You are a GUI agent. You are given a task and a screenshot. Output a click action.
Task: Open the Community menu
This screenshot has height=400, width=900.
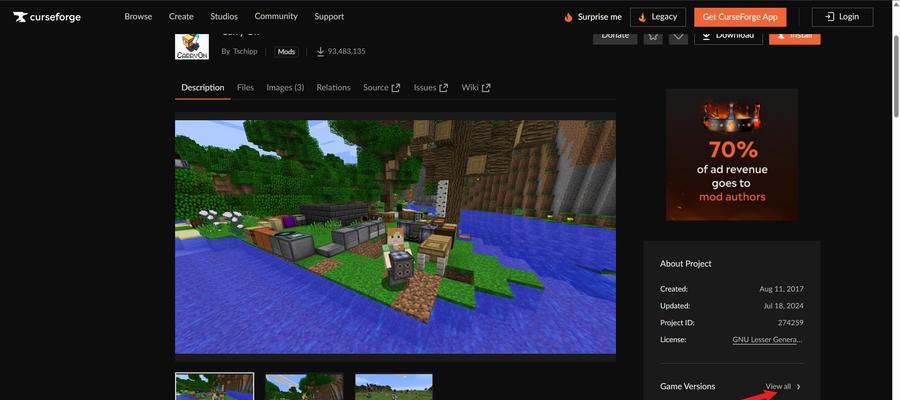click(276, 17)
